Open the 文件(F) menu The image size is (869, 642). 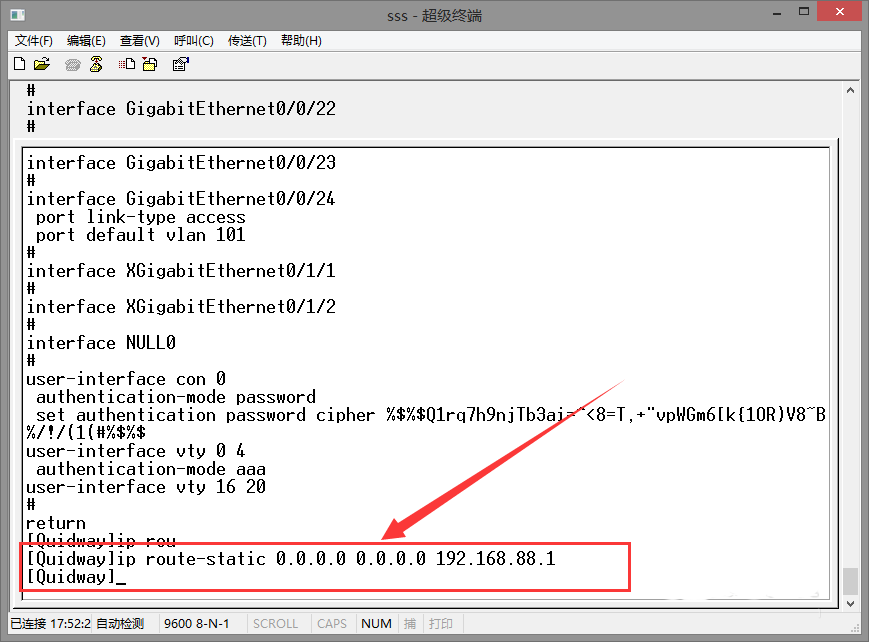click(33, 40)
